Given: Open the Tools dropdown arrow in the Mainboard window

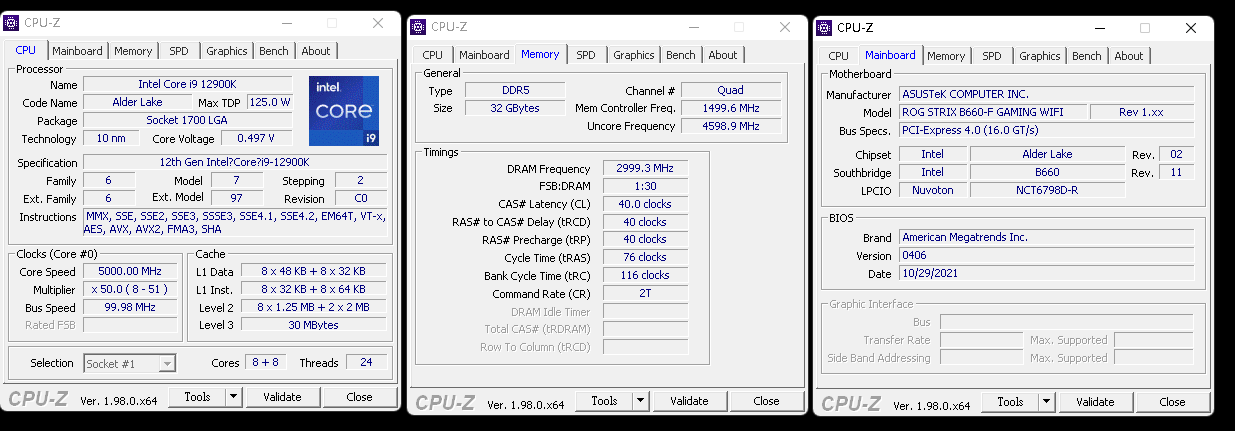Looking at the screenshot, I should pos(1047,402).
